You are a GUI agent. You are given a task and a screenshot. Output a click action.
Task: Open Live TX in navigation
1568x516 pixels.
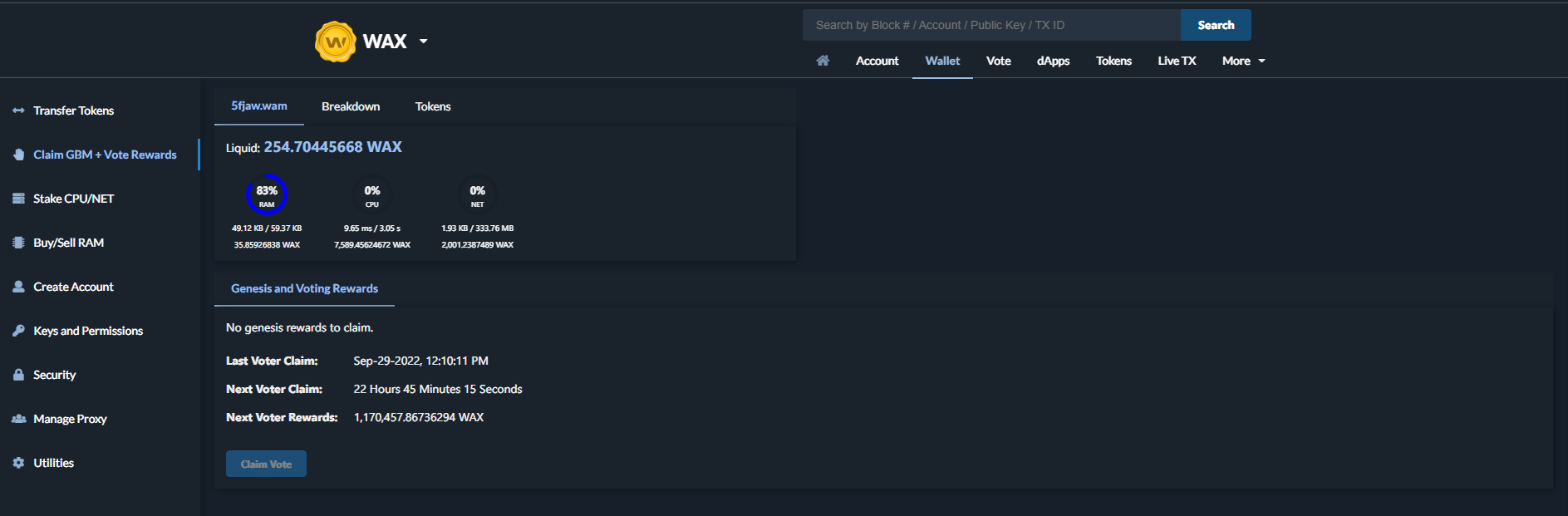[1177, 61]
